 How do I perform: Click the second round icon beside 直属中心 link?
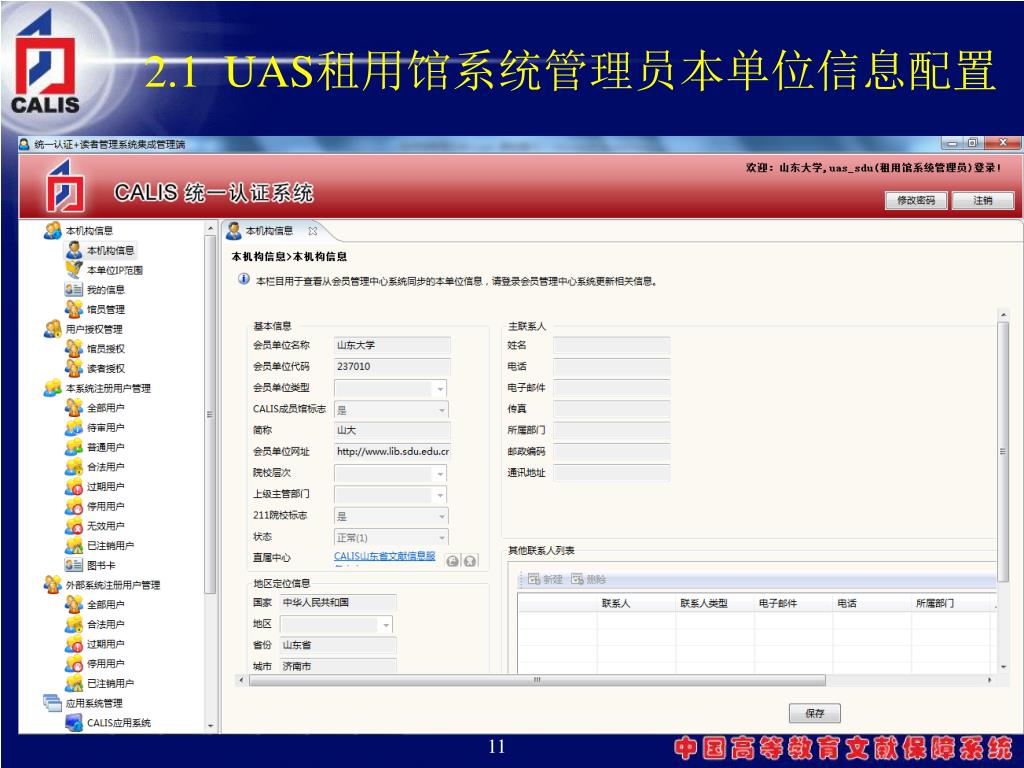[470, 560]
